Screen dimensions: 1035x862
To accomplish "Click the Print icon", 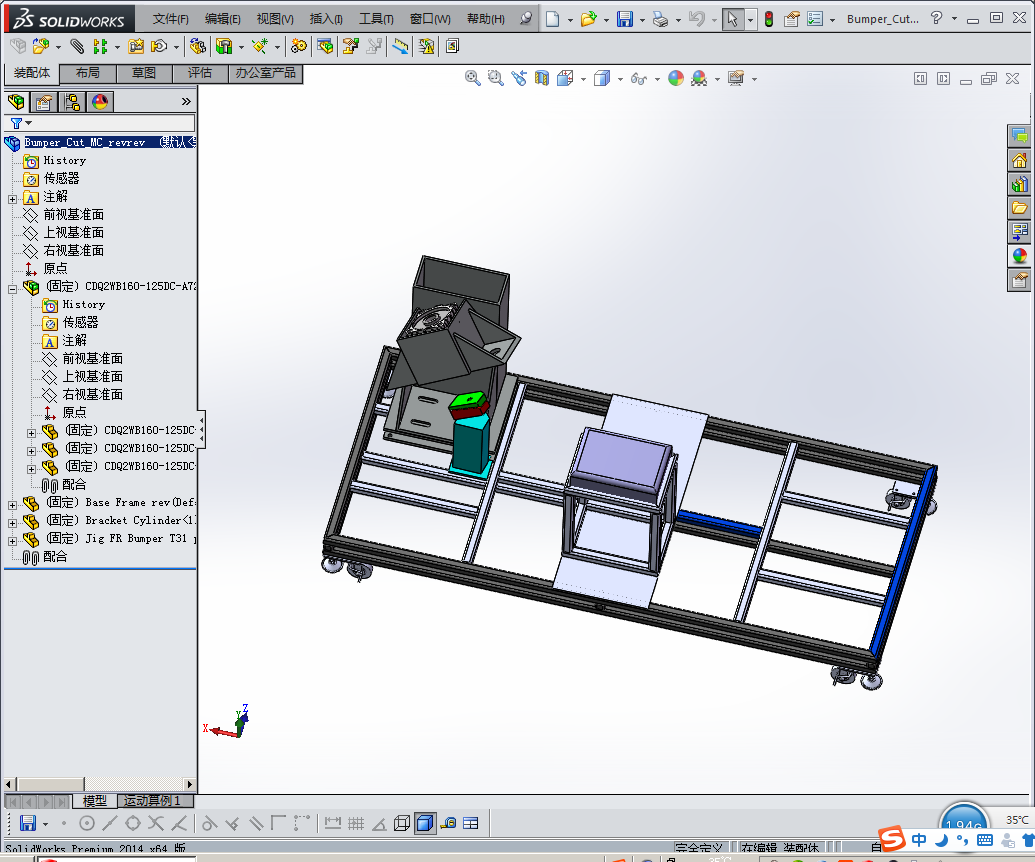I will 660,19.
